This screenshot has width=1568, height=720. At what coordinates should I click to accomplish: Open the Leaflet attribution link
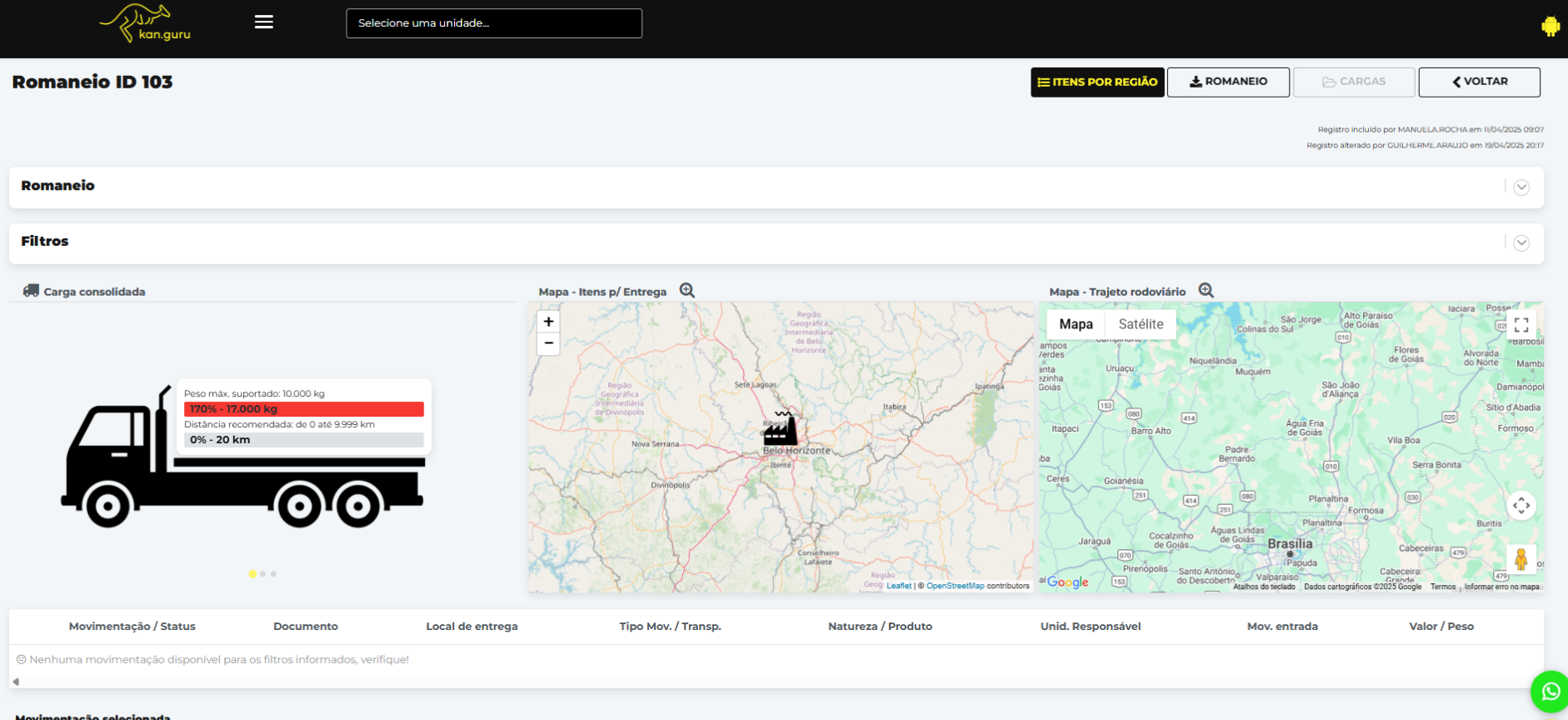(x=899, y=586)
